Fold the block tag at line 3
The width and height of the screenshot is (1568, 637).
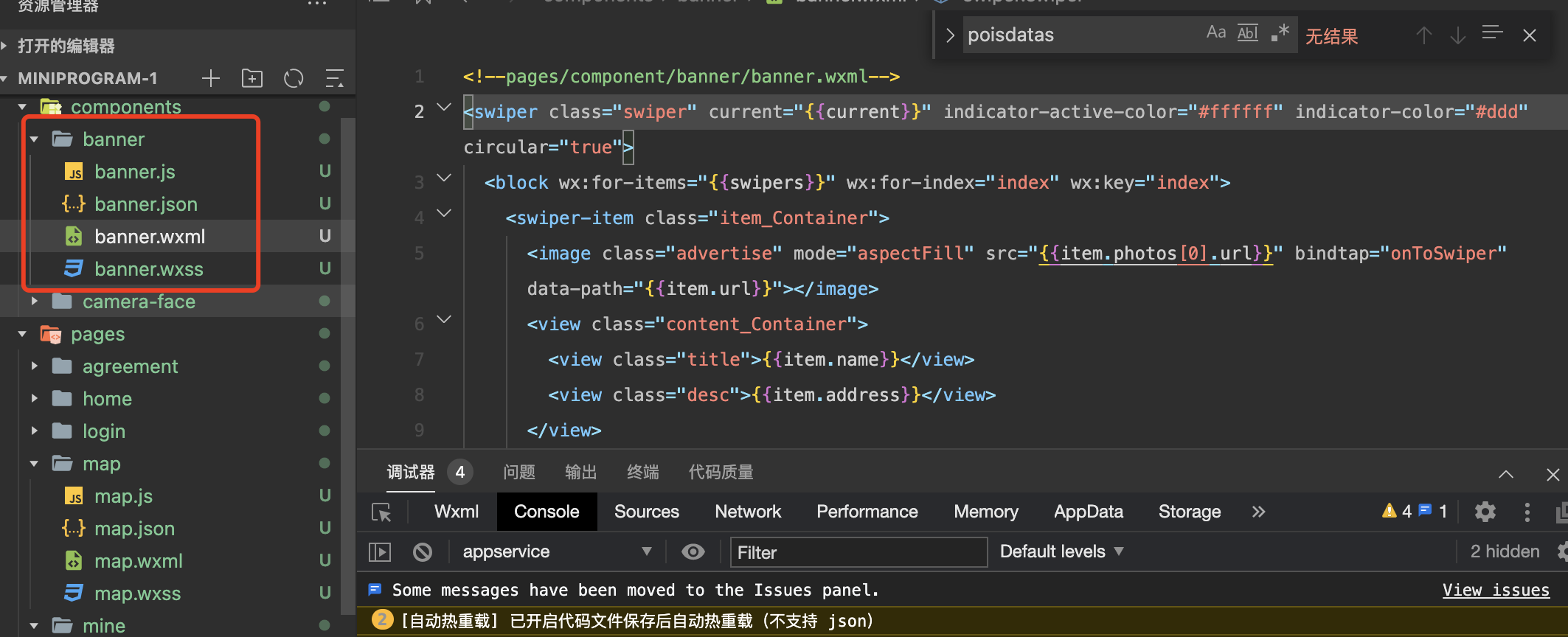point(444,178)
